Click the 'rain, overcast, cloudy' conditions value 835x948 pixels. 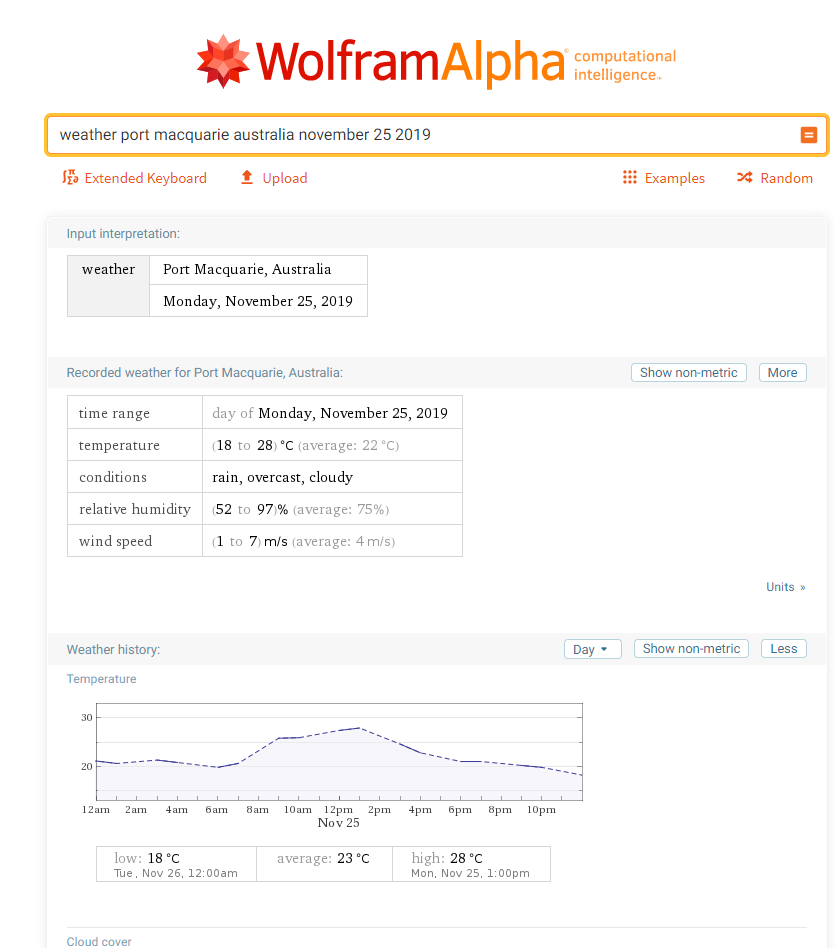282,477
